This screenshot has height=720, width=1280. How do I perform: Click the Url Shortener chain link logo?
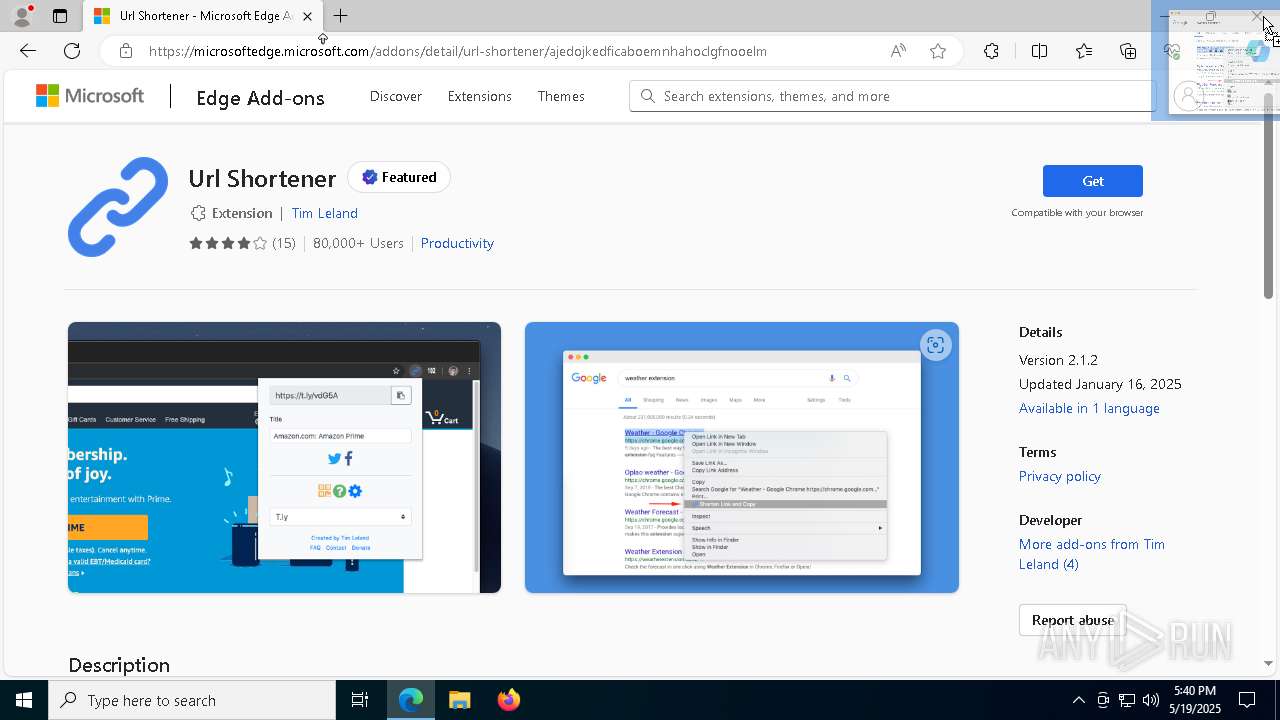pos(118,207)
